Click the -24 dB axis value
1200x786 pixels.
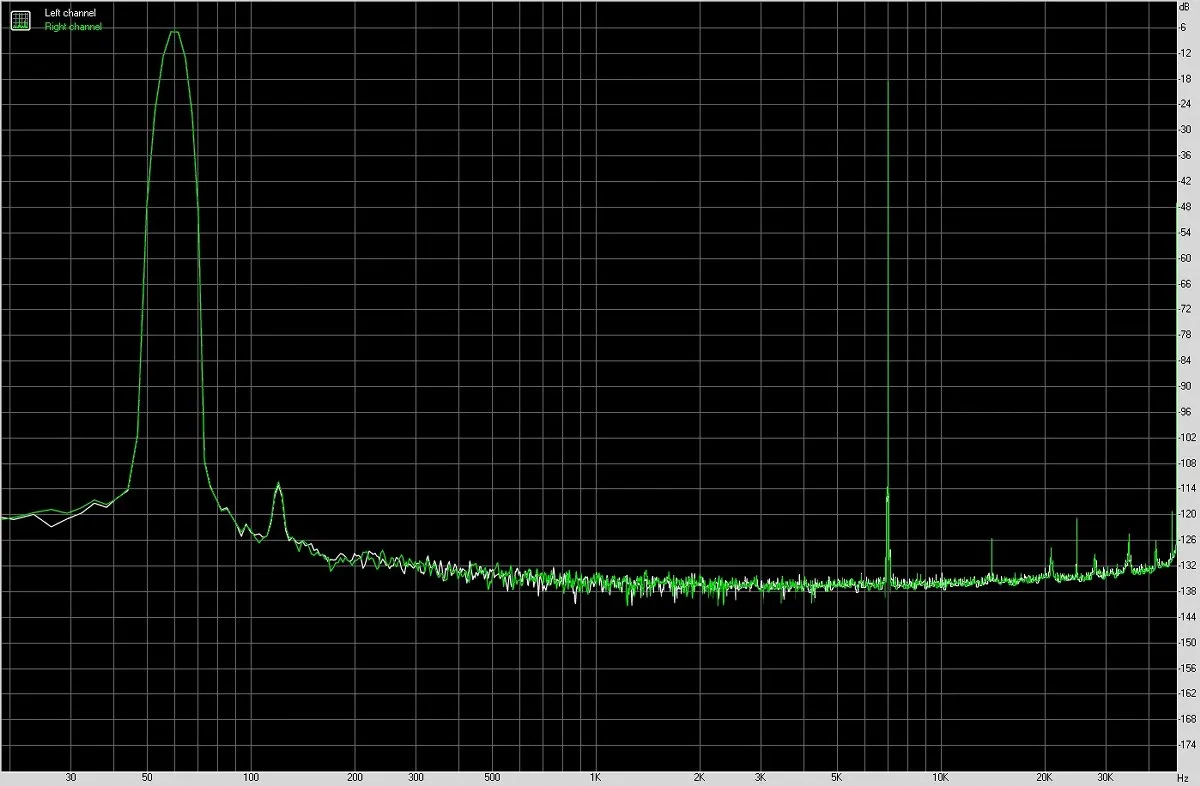click(x=1186, y=104)
